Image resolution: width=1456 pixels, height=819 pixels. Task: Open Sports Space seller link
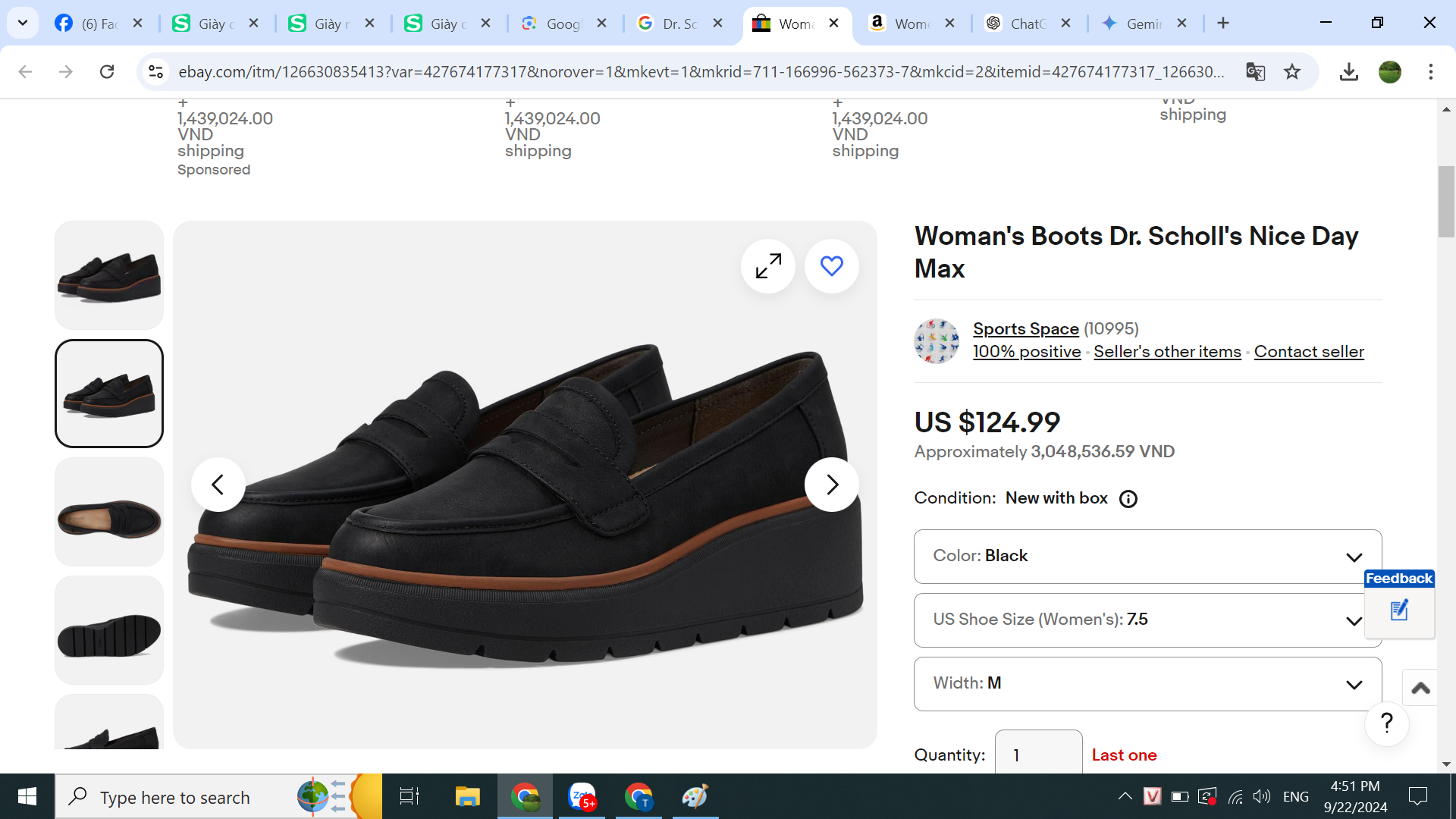coord(1025,329)
